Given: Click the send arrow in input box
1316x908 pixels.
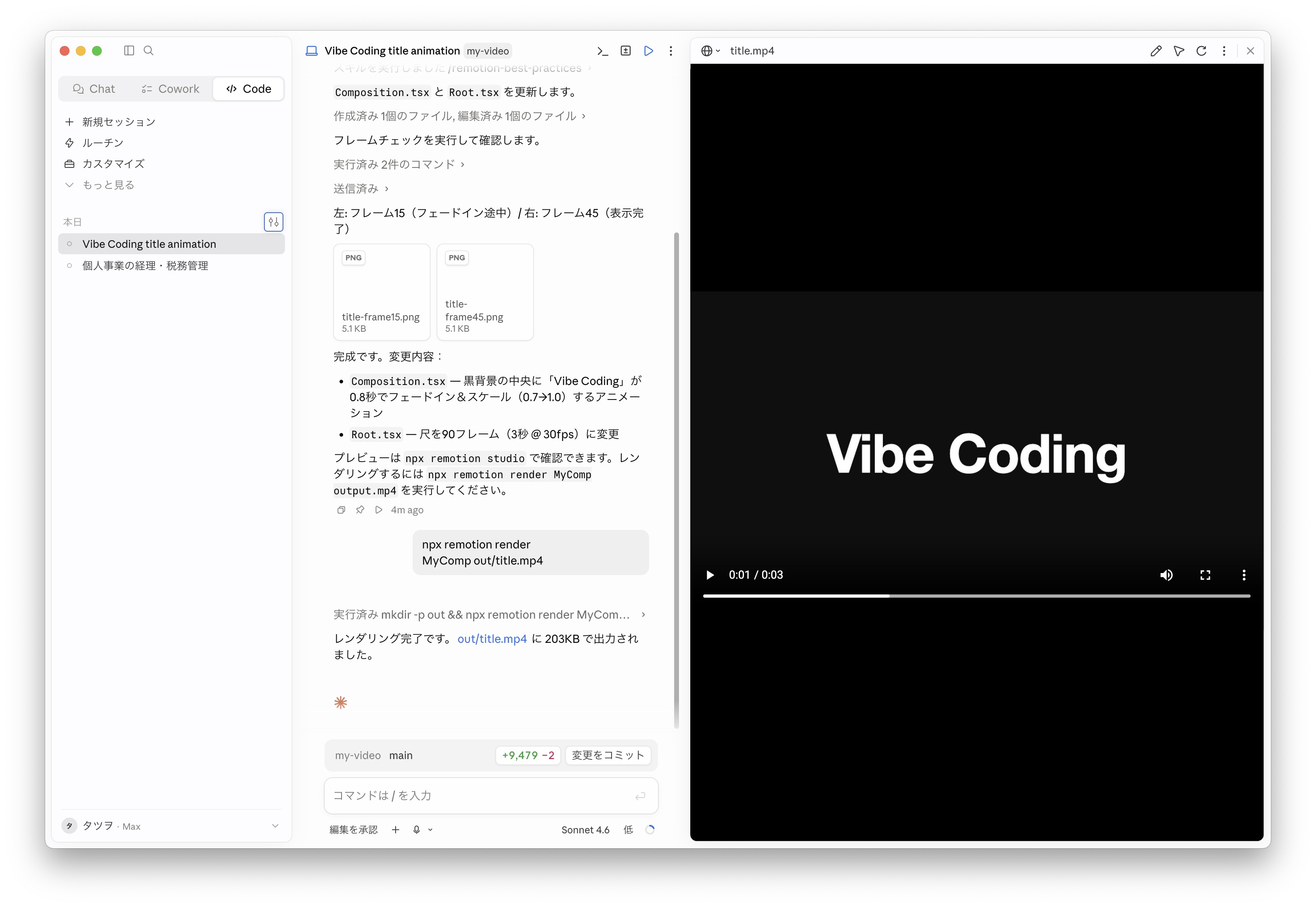Looking at the screenshot, I should 640,796.
